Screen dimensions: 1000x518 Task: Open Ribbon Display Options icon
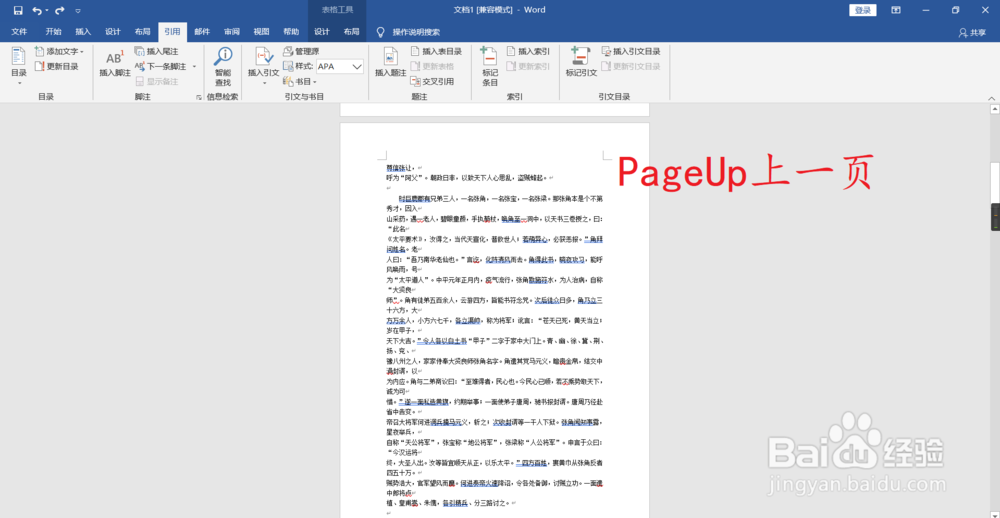896,10
